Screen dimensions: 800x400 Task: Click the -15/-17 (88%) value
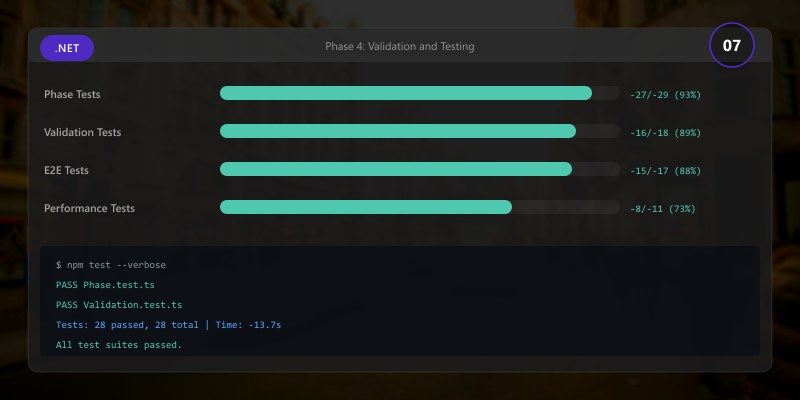pyautogui.click(x=665, y=171)
